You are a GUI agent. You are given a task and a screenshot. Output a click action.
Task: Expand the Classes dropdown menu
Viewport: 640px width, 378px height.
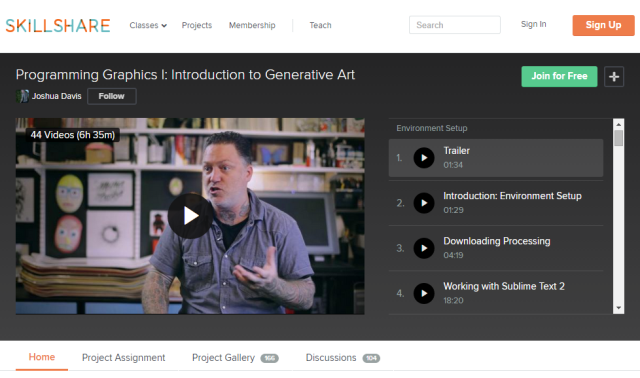click(148, 25)
